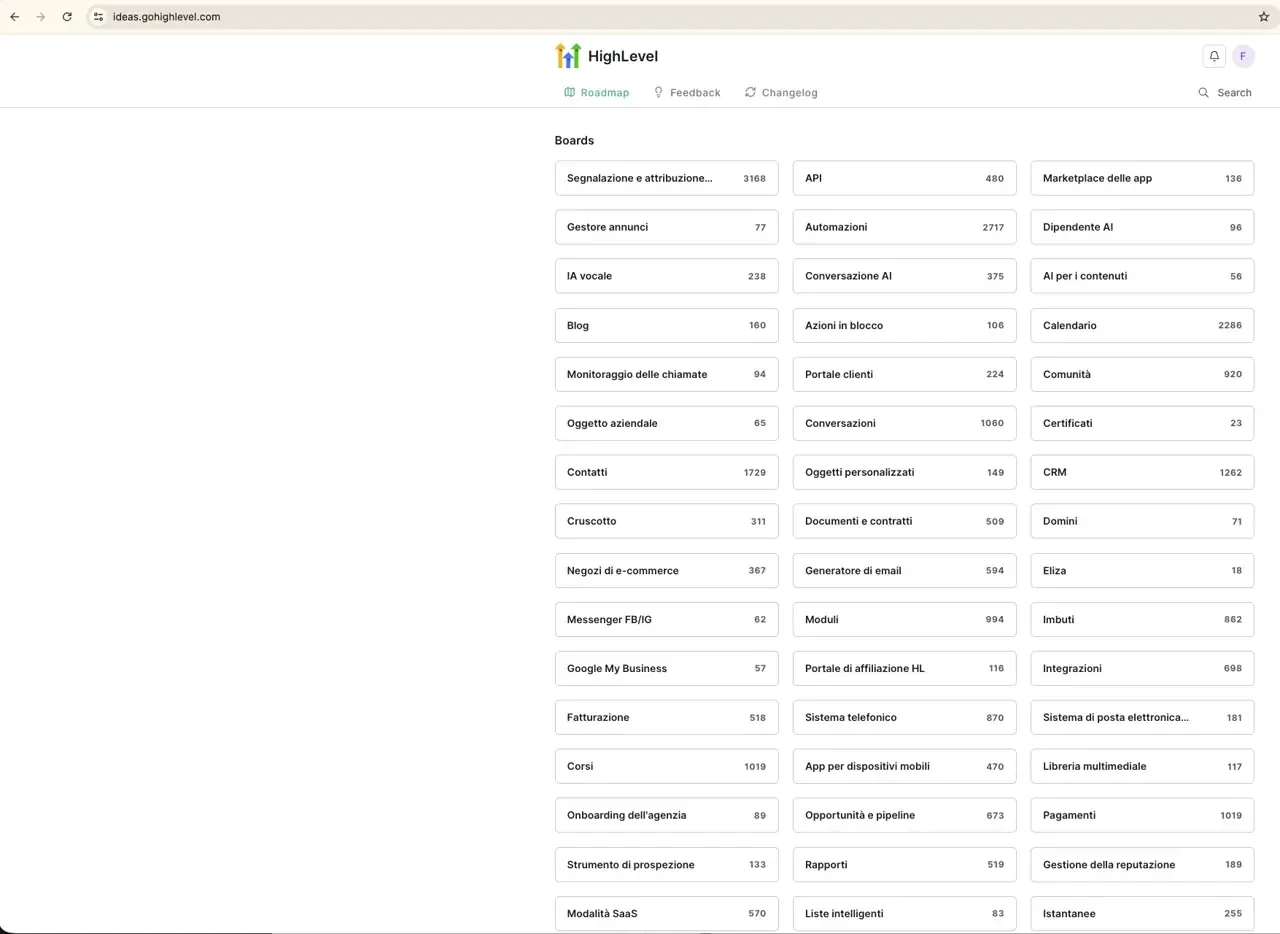The width and height of the screenshot is (1280, 934).
Task: Select the Automazioni board
Action: [x=904, y=227]
